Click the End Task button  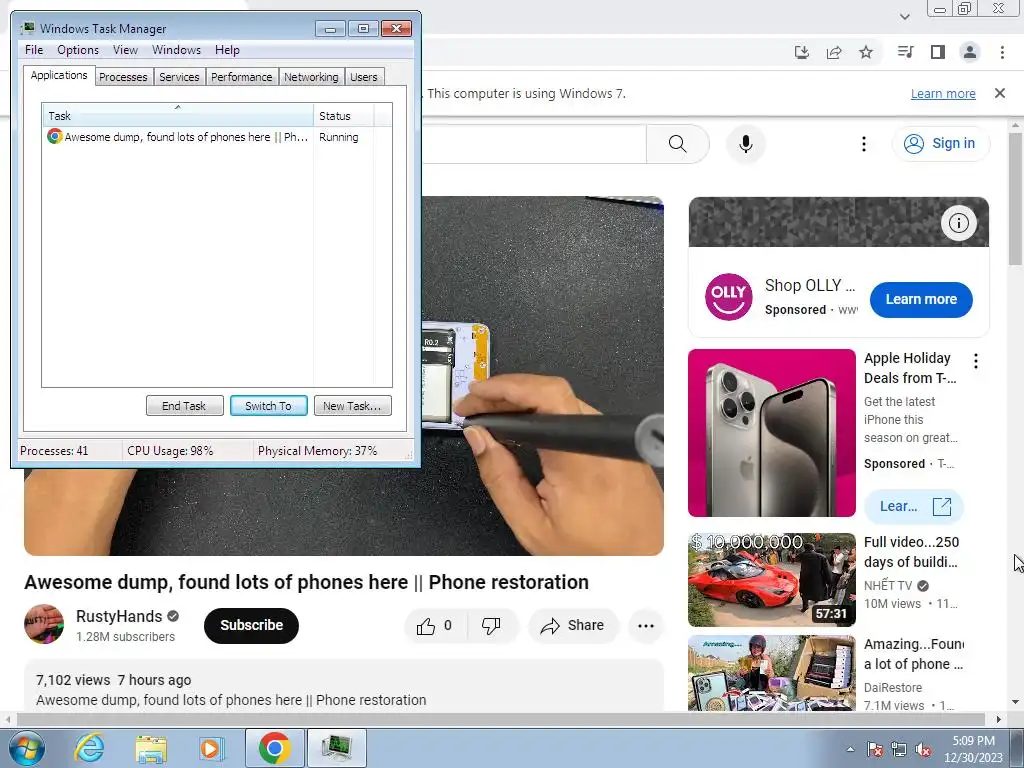point(184,406)
